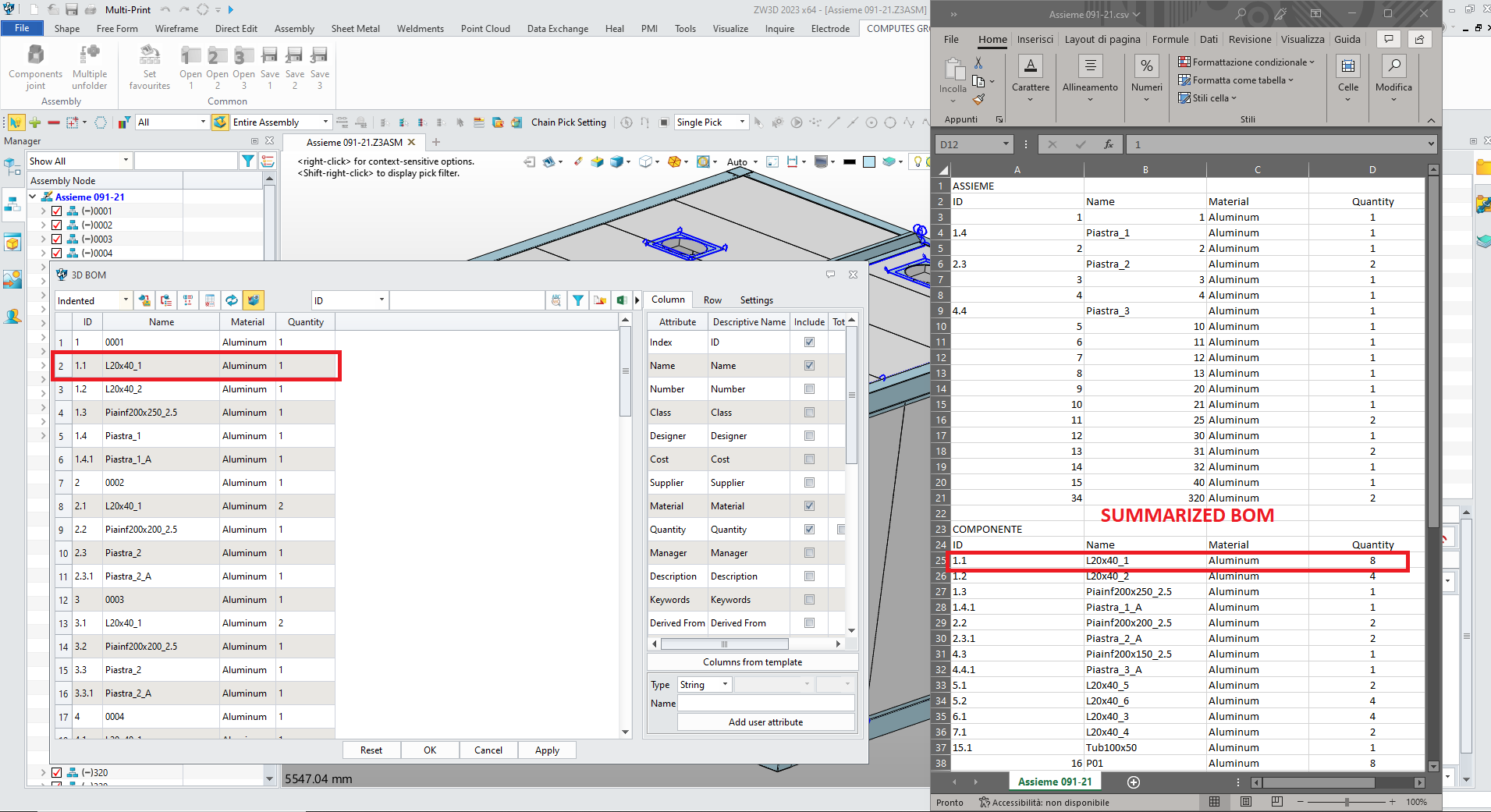Click the cut scissors icon in Excel Appunti

tap(978, 63)
